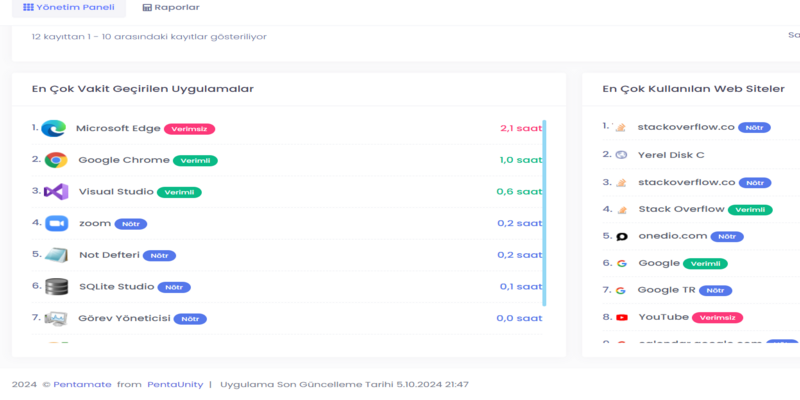Click the Visual Studio app icon
Image resolution: width=800 pixels, height=400 pixels.
click(56, 191)
